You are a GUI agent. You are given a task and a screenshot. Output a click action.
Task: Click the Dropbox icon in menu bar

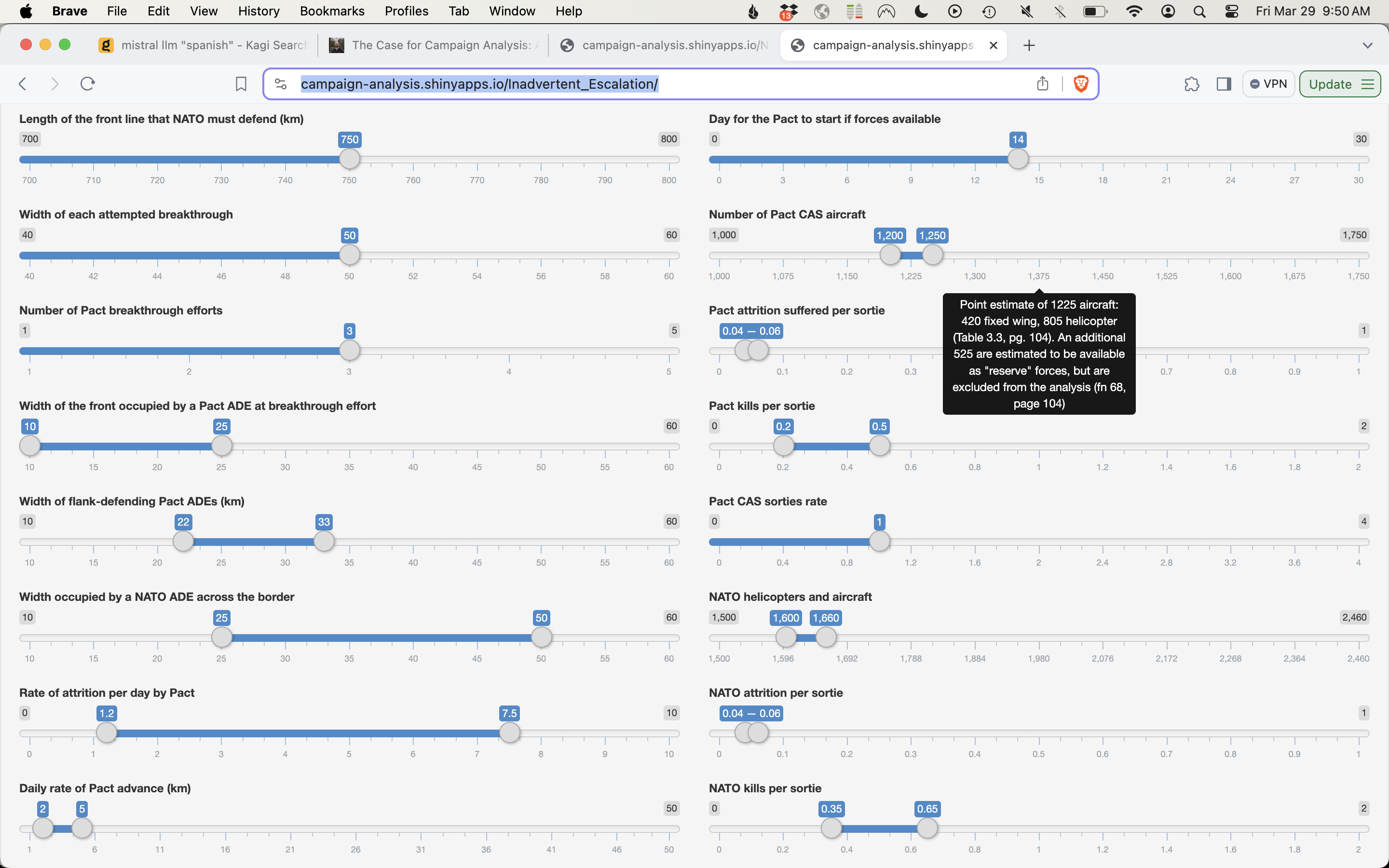click(x=789, y=11)
